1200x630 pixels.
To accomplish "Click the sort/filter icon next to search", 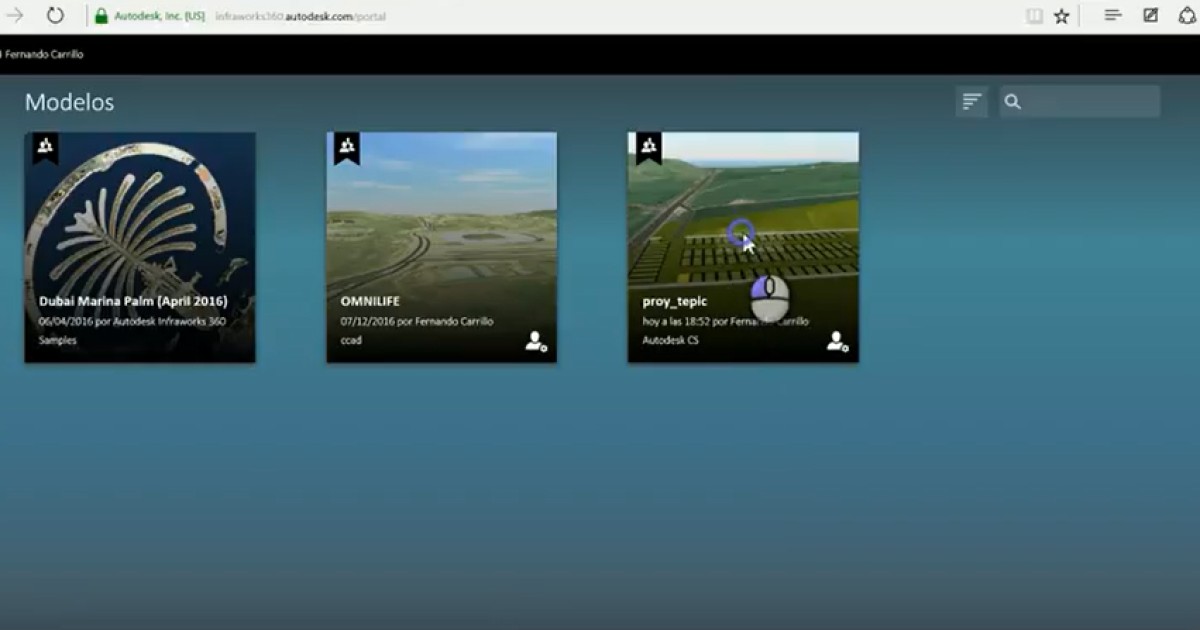I will [971, 101].
